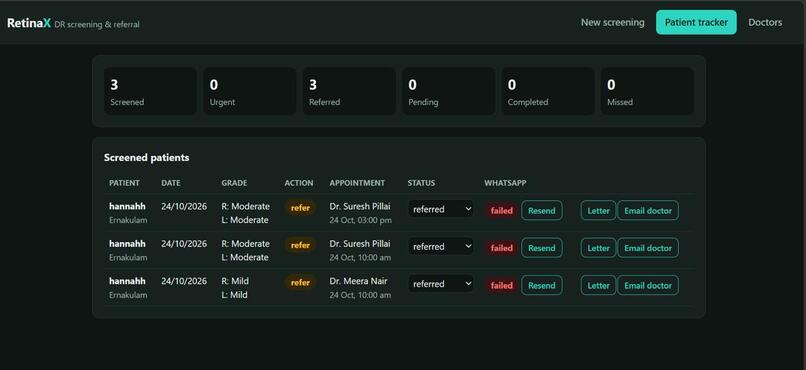Image resolution: width=806 pixels, height=370 pixels.
Task: Select the Screened stat card
Action: tap(150, 91)
